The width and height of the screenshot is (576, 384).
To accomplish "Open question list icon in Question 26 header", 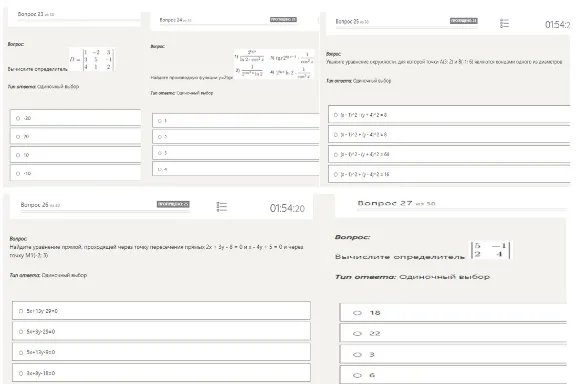I will (222, 207).
